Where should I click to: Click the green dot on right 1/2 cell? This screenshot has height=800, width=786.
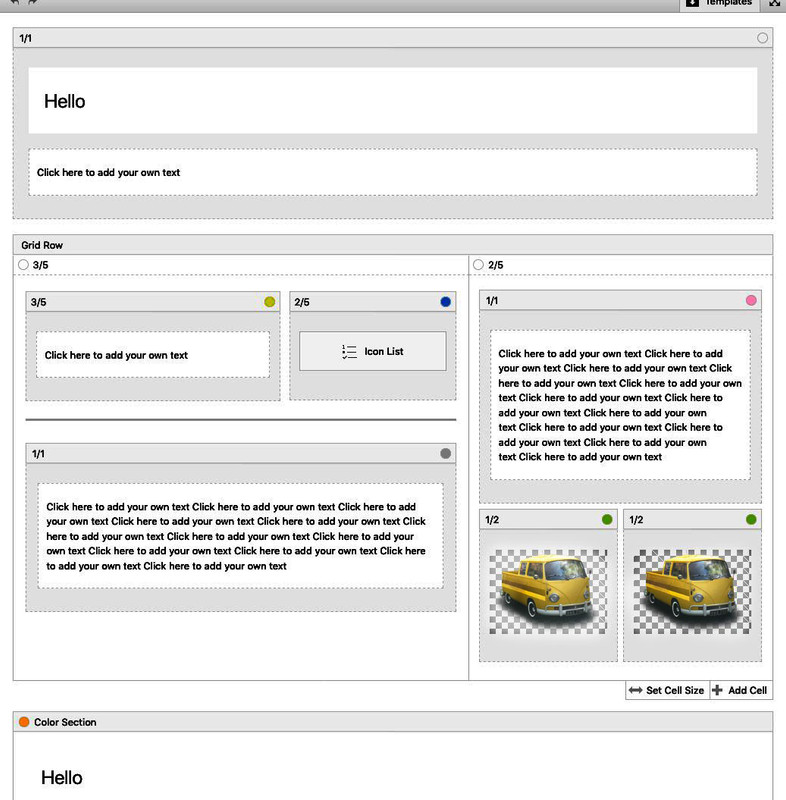(x=751, y=519)
